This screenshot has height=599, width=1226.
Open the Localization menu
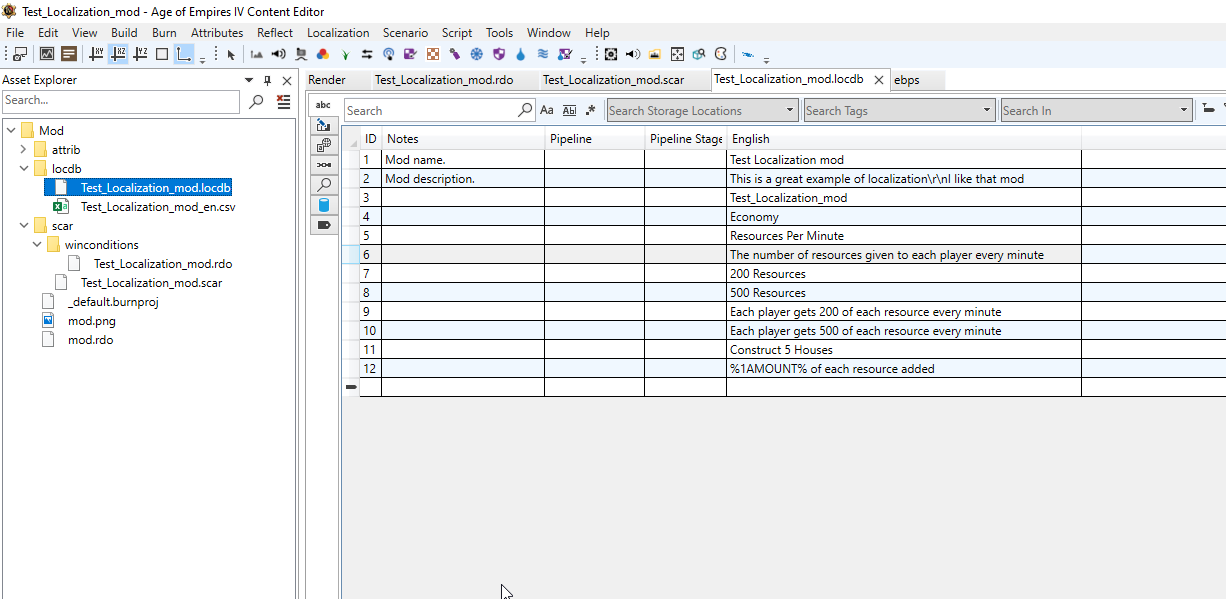coord(338,33)
